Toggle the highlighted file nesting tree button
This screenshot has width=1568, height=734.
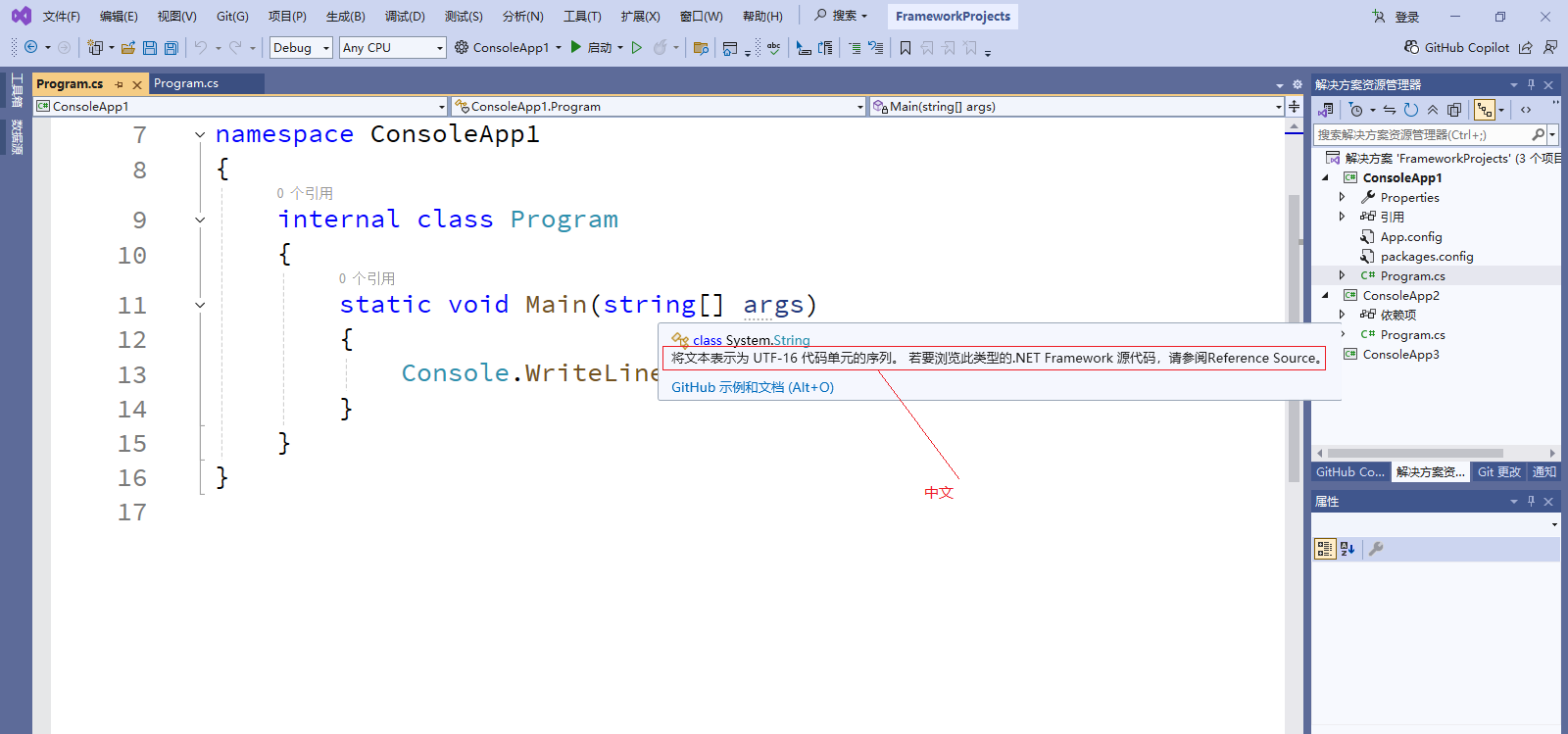click(x=1485, y=110)
